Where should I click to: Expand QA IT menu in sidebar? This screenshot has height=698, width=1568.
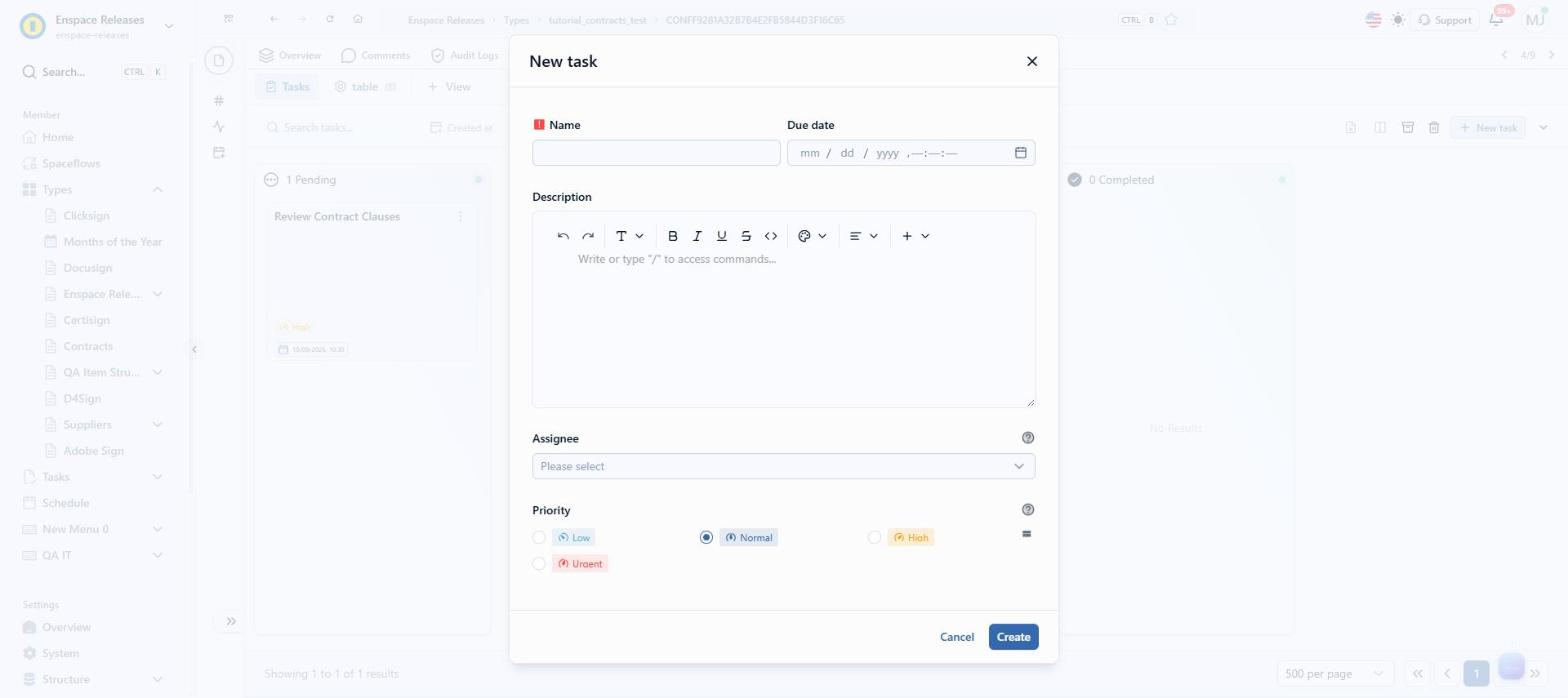(x=157, y=555)
